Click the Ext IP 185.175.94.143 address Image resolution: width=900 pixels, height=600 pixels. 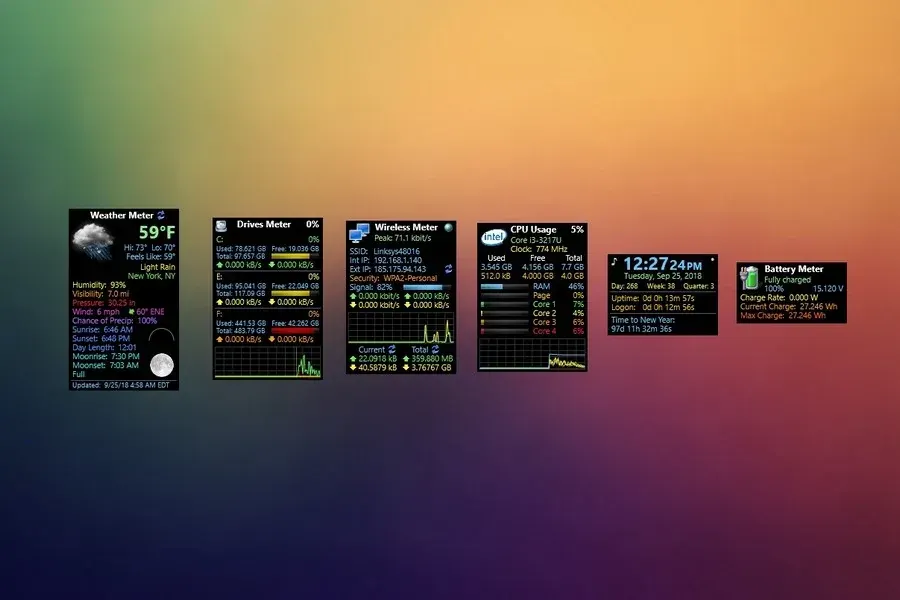(x=400, y=269)
